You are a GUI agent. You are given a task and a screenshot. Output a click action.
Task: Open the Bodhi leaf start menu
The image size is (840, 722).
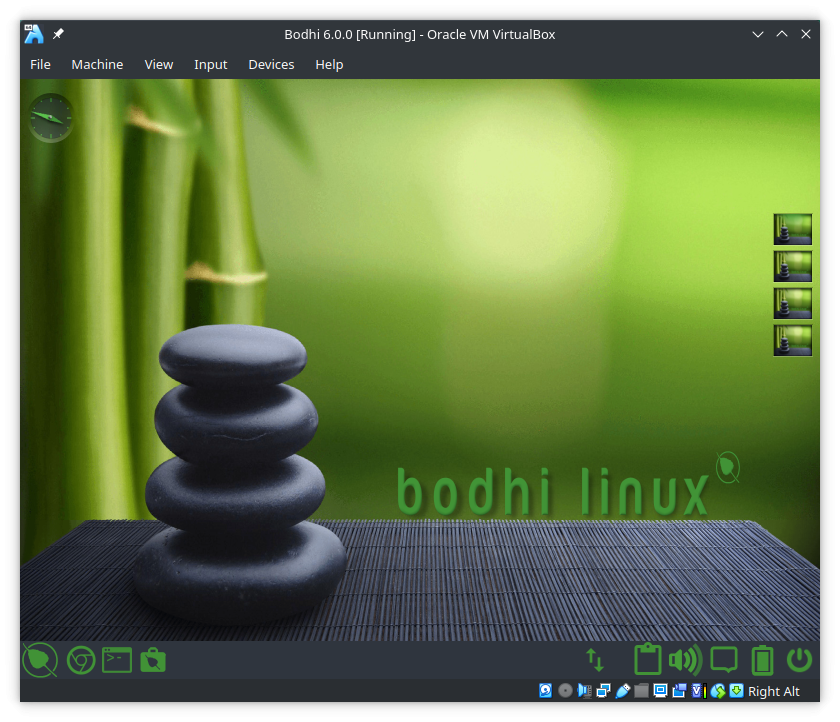pos(39,660)
